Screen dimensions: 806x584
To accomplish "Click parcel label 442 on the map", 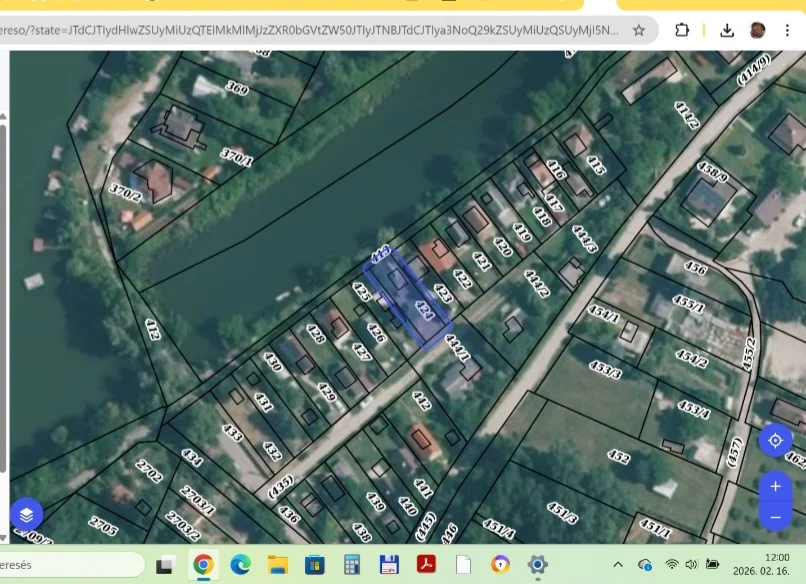I will [421, 400].
